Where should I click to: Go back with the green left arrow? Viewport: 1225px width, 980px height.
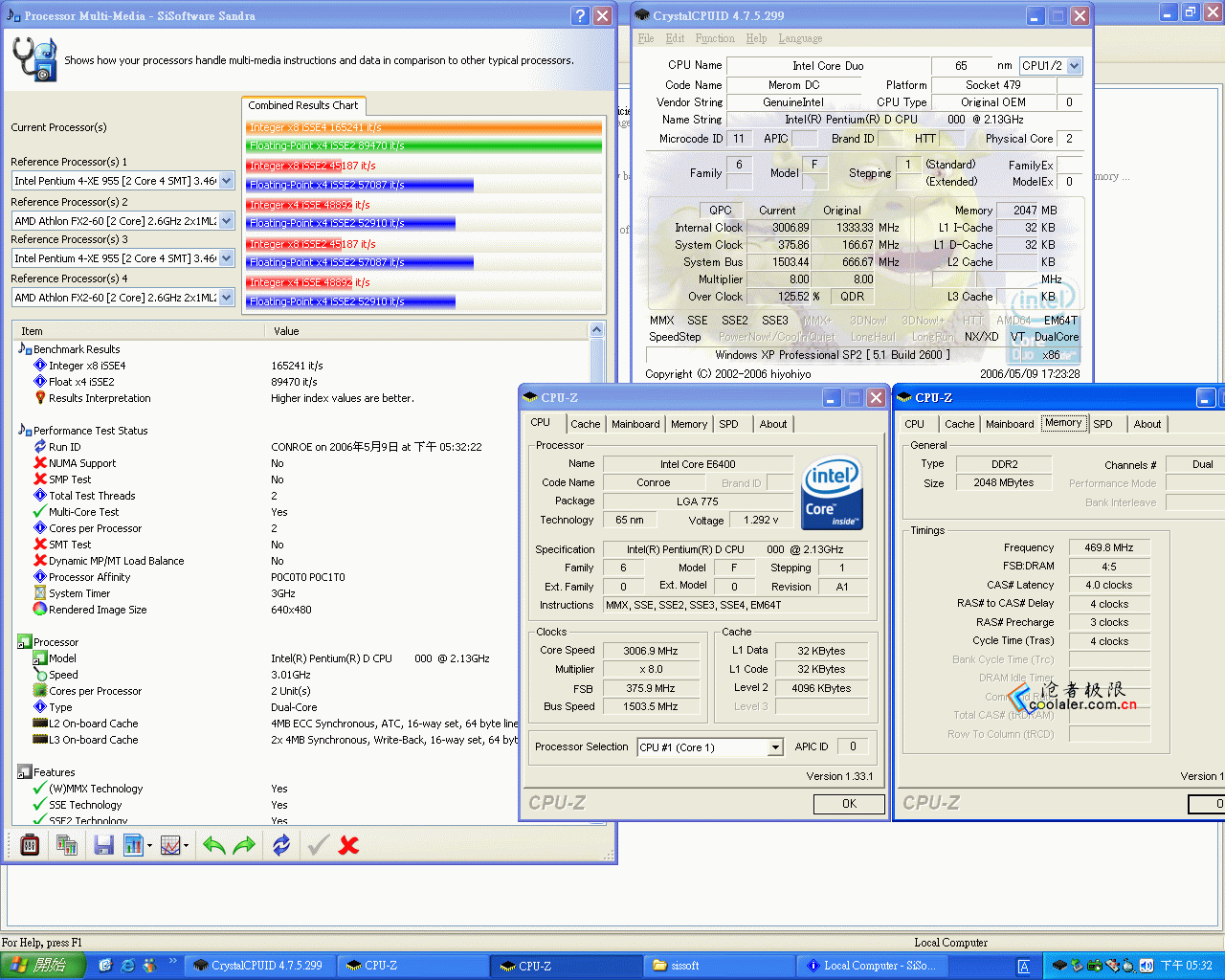[x=214, y=845]
